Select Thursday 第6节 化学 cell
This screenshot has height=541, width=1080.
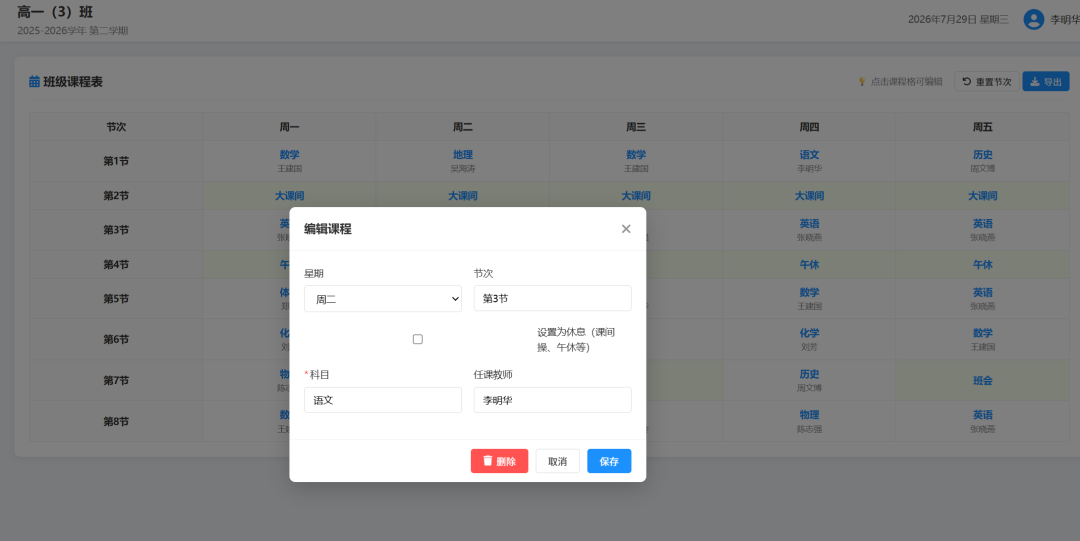(809, 340)
